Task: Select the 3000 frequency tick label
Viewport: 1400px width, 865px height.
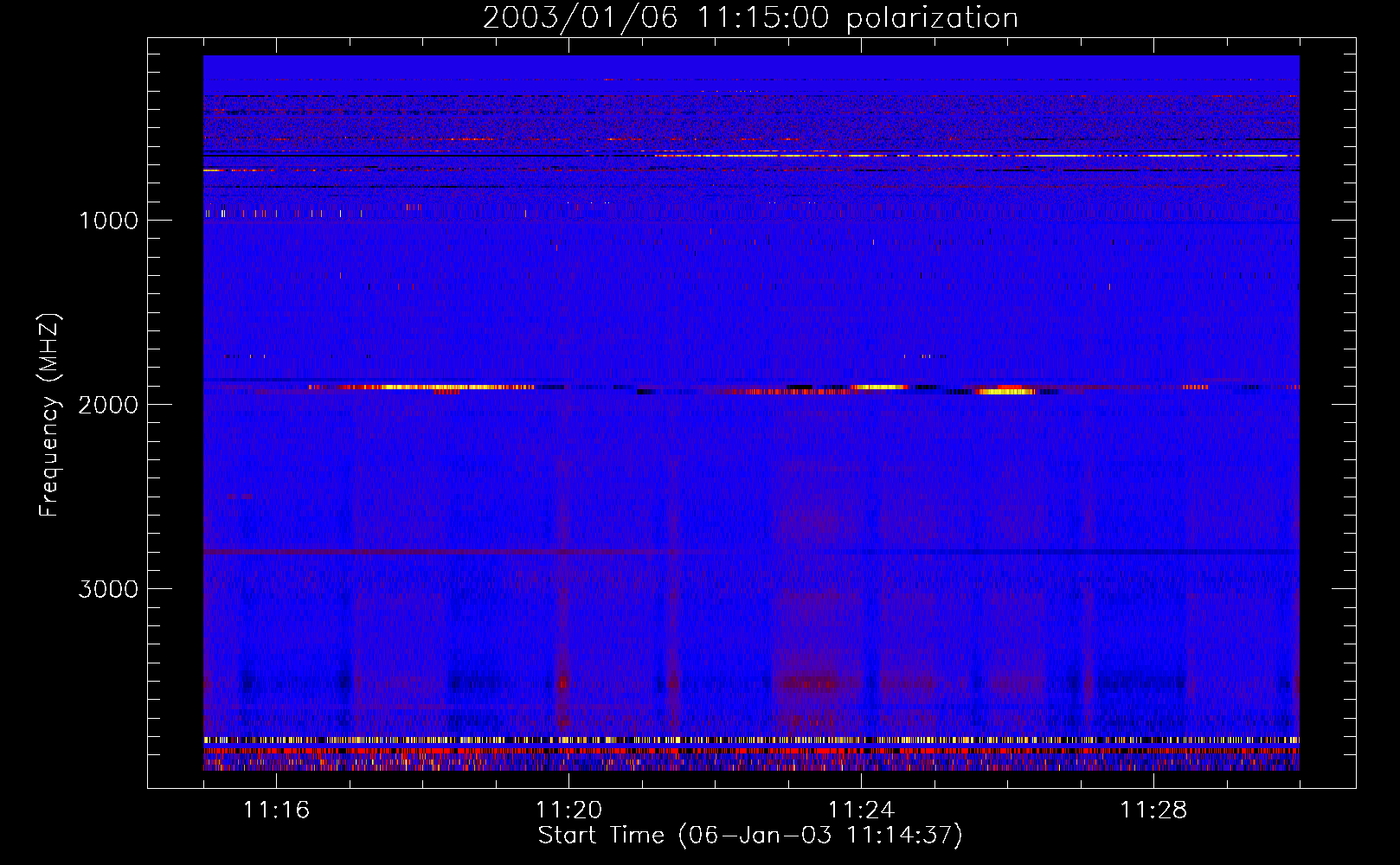Action: [x=108, y=589]
